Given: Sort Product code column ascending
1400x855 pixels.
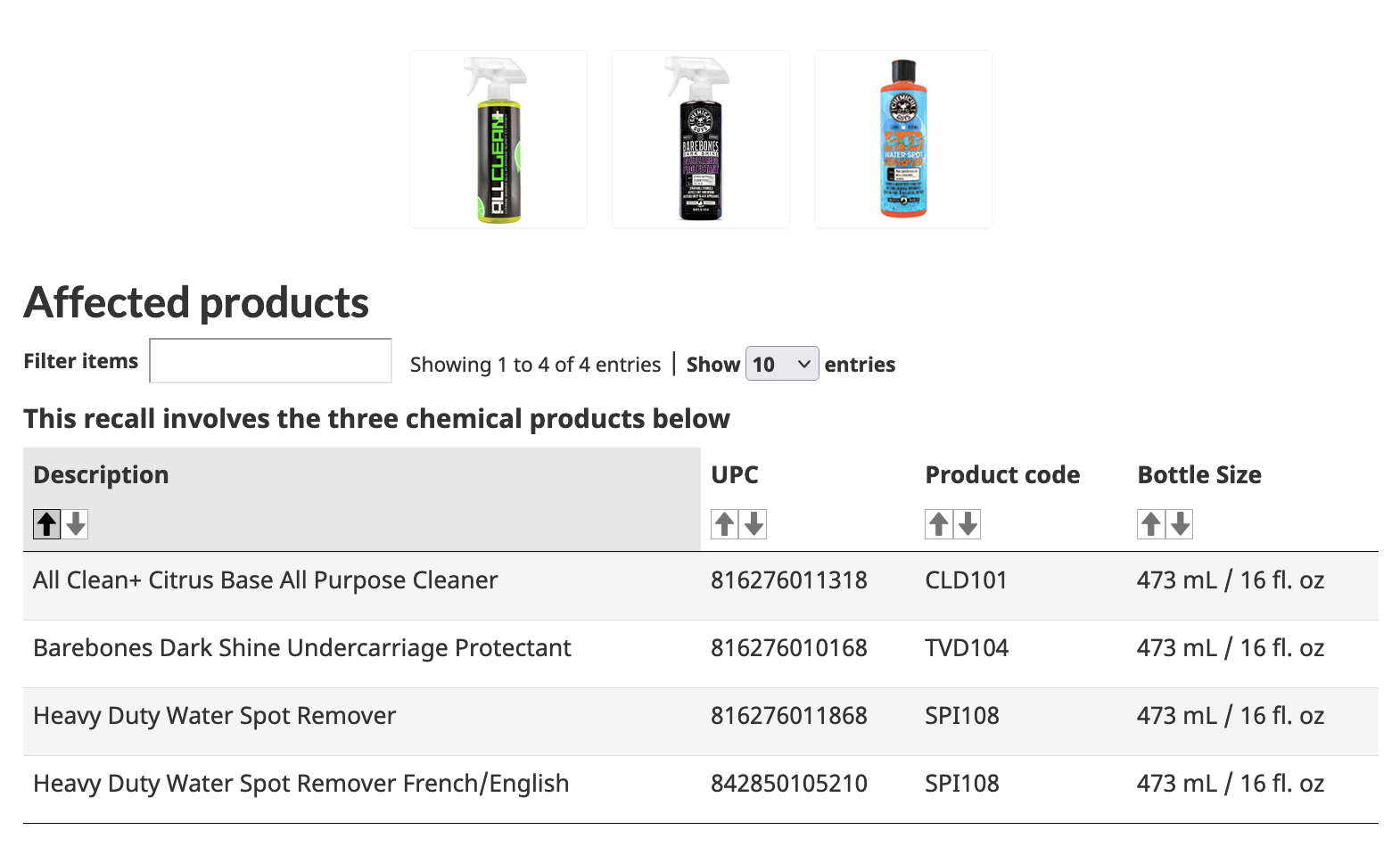Looking at the screenshot, I should tap(939, 524).
